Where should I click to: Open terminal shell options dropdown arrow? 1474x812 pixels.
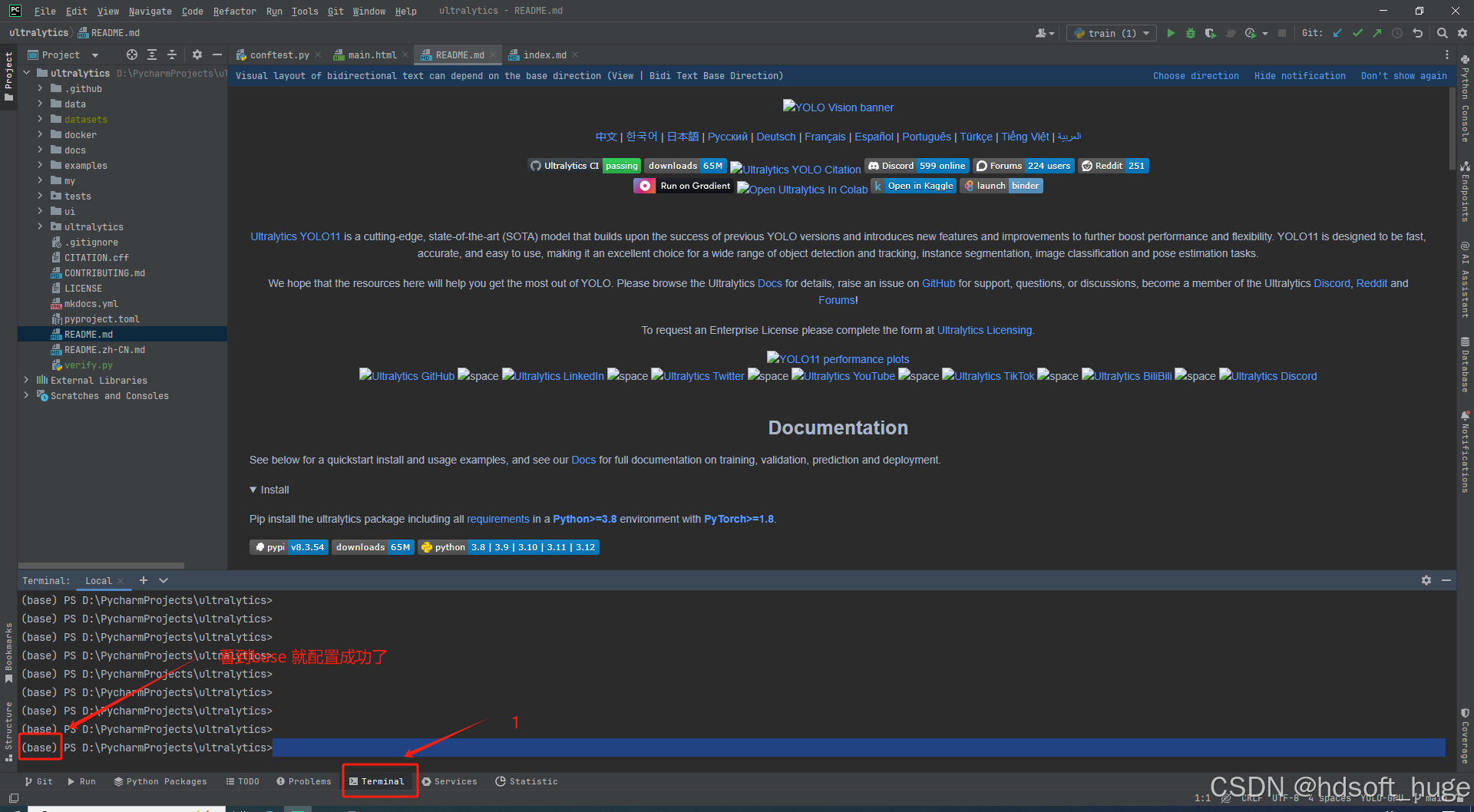pyautogui.click(x=164, y=580)
